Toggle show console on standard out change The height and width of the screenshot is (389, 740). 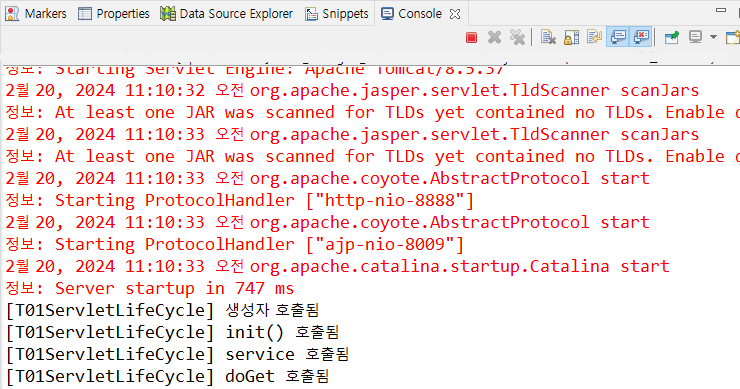click(618, 37)
